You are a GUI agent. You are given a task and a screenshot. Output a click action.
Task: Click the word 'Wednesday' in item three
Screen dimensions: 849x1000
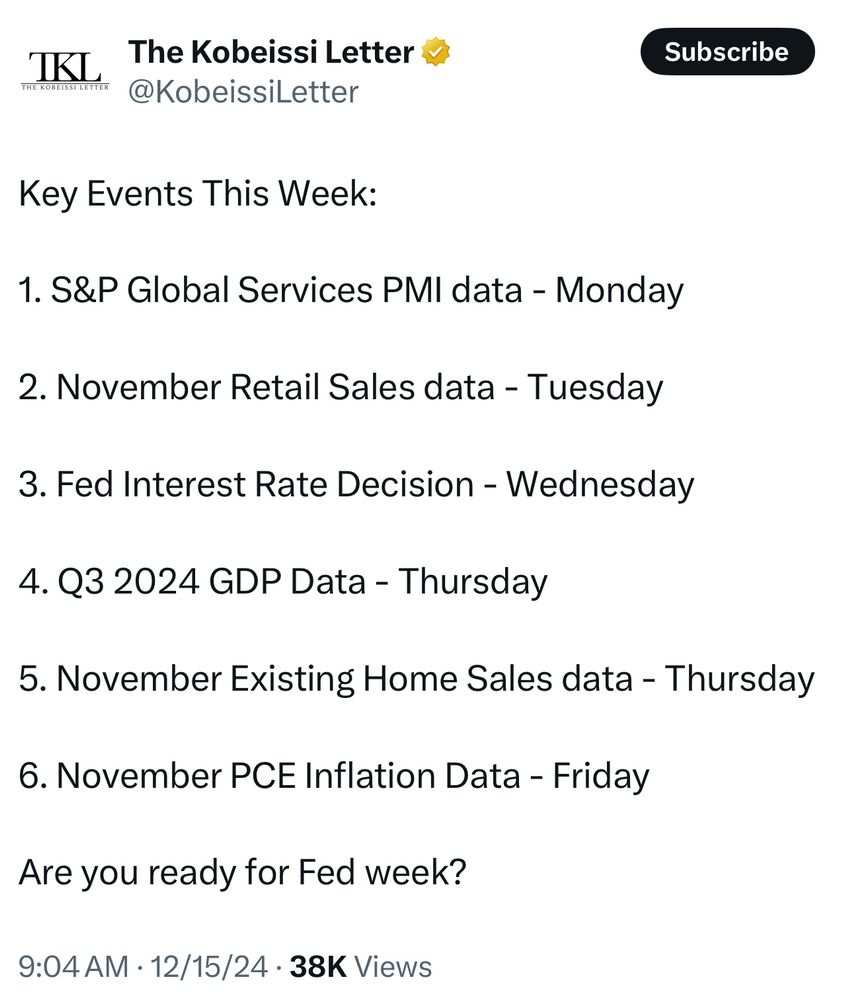[600, 485]
